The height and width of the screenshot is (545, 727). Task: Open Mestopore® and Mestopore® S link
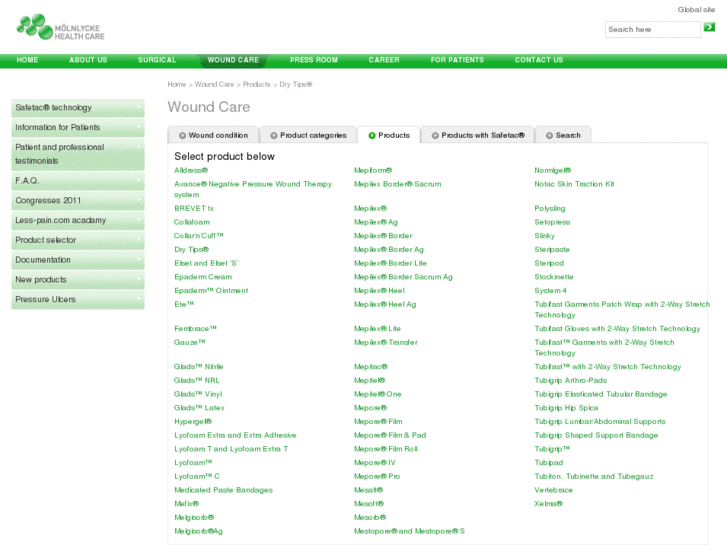tap(409, 531)
